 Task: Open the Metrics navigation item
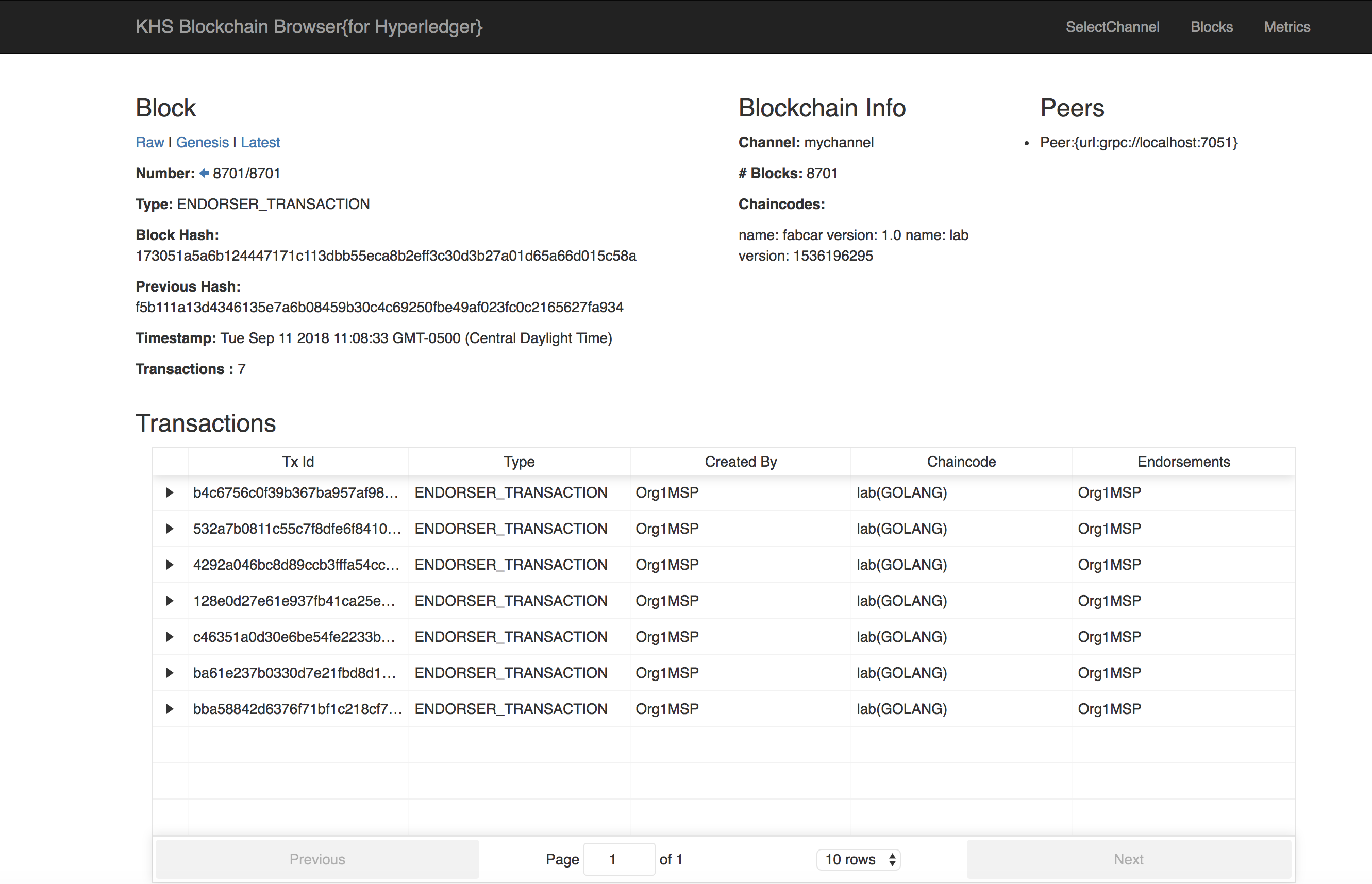[x=1286, y=27]
